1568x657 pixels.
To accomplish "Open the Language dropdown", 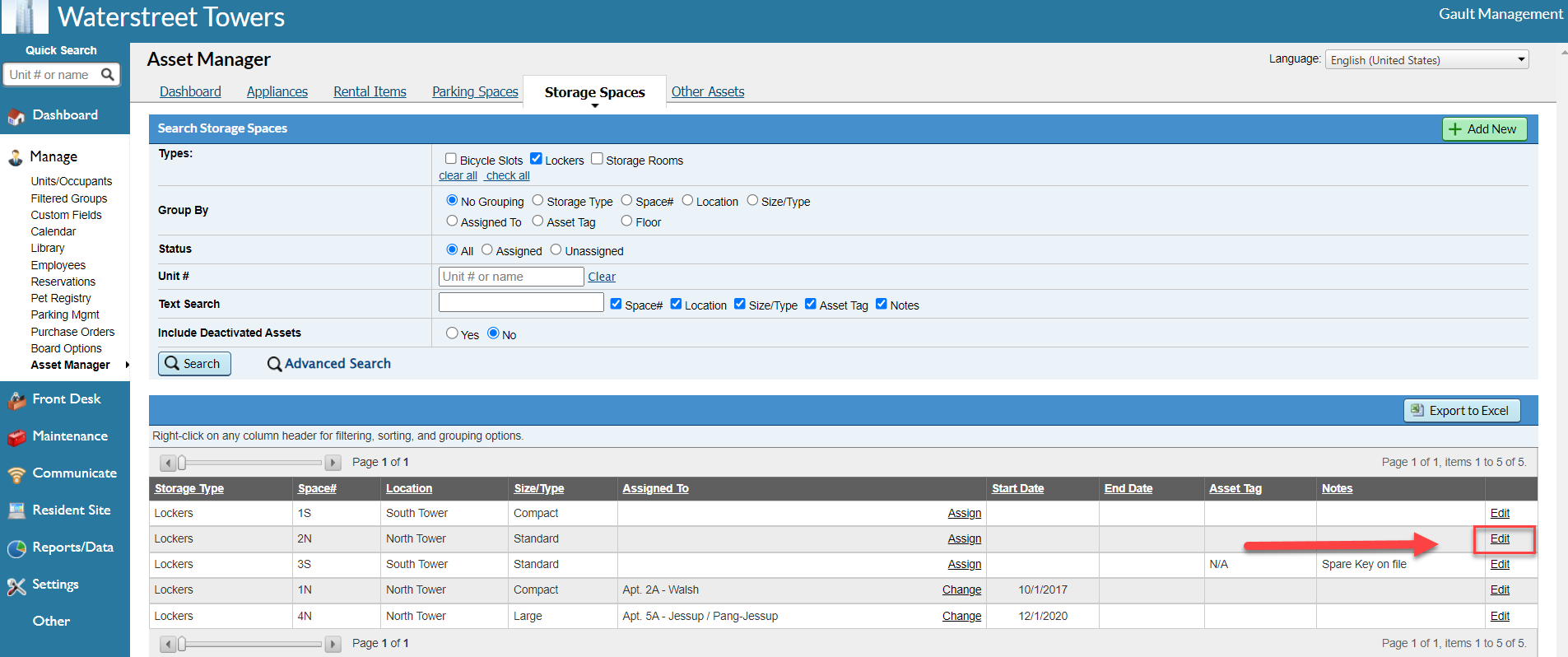I will pyautogui.click(x=1426, y=60).
